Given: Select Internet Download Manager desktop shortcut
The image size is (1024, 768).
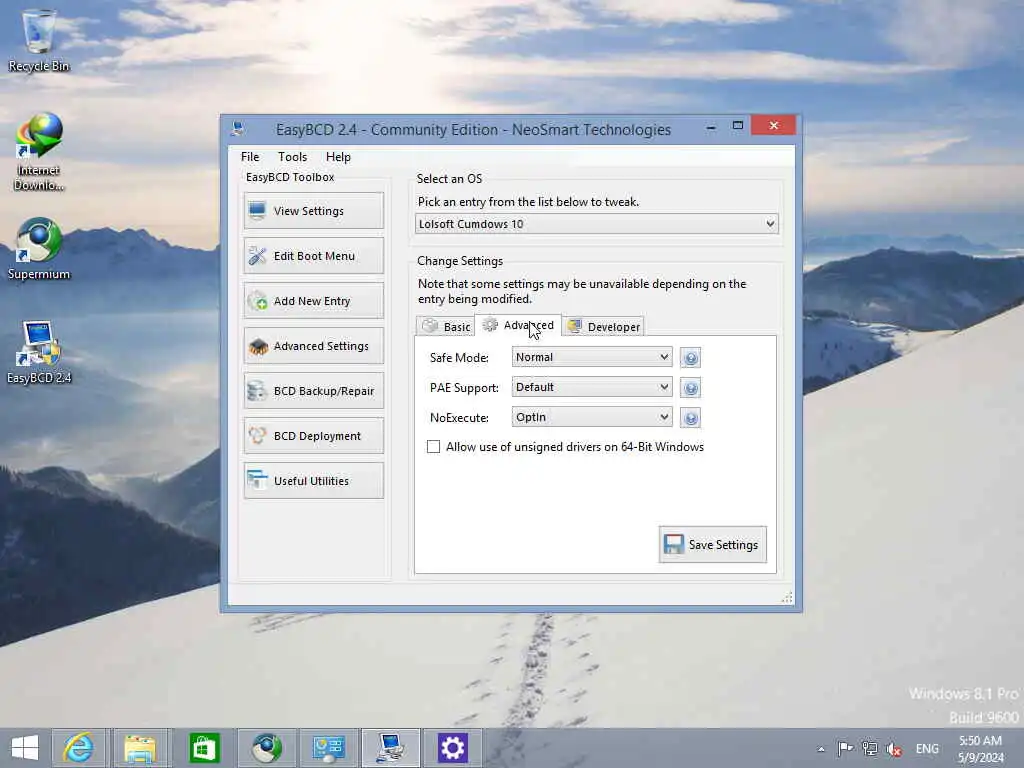Looking at the screenshot, I should click(x=39, y=152).
